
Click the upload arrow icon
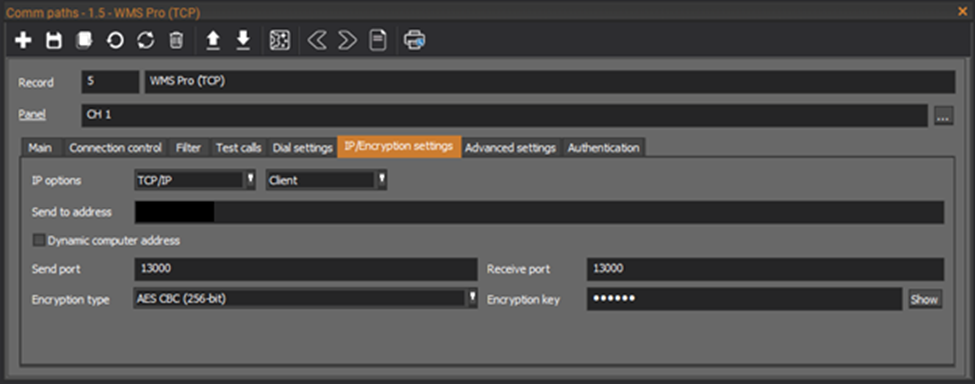tap(213, 41)
